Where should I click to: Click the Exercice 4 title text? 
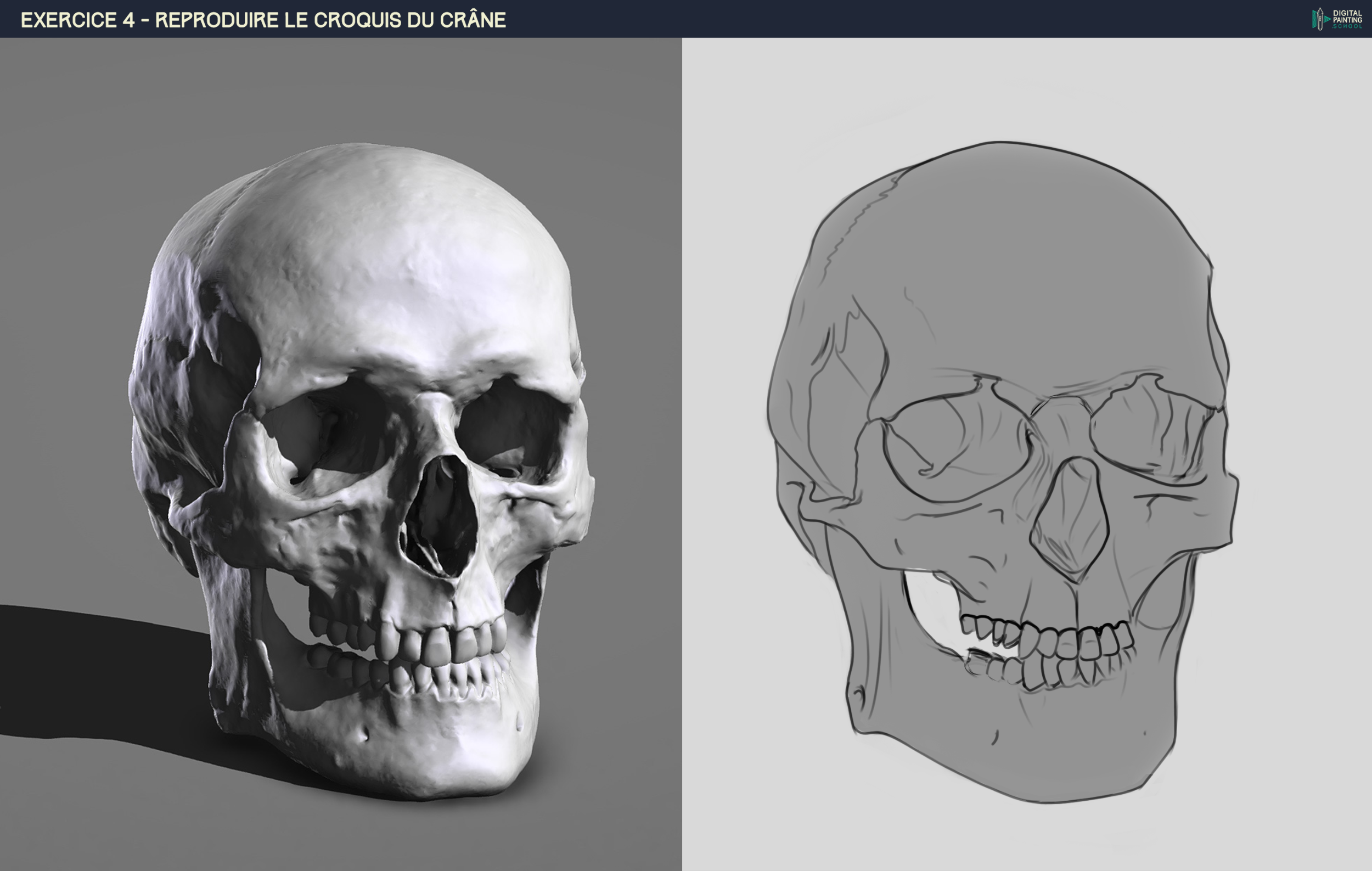click(x=263, y=20)
